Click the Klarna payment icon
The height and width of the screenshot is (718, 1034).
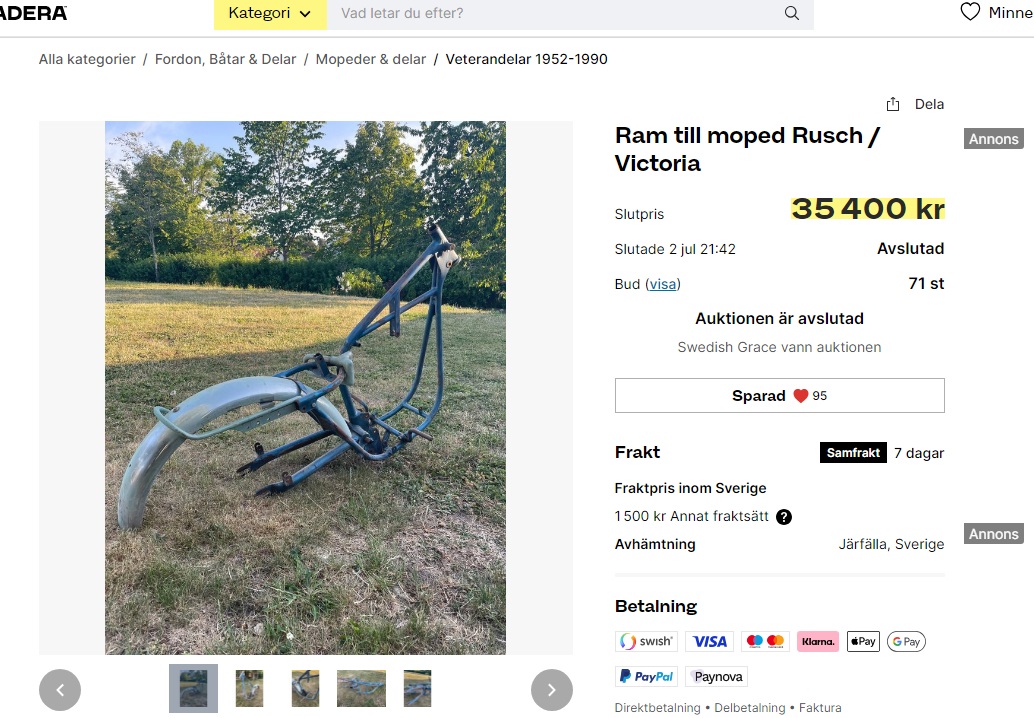coord(818,642)
